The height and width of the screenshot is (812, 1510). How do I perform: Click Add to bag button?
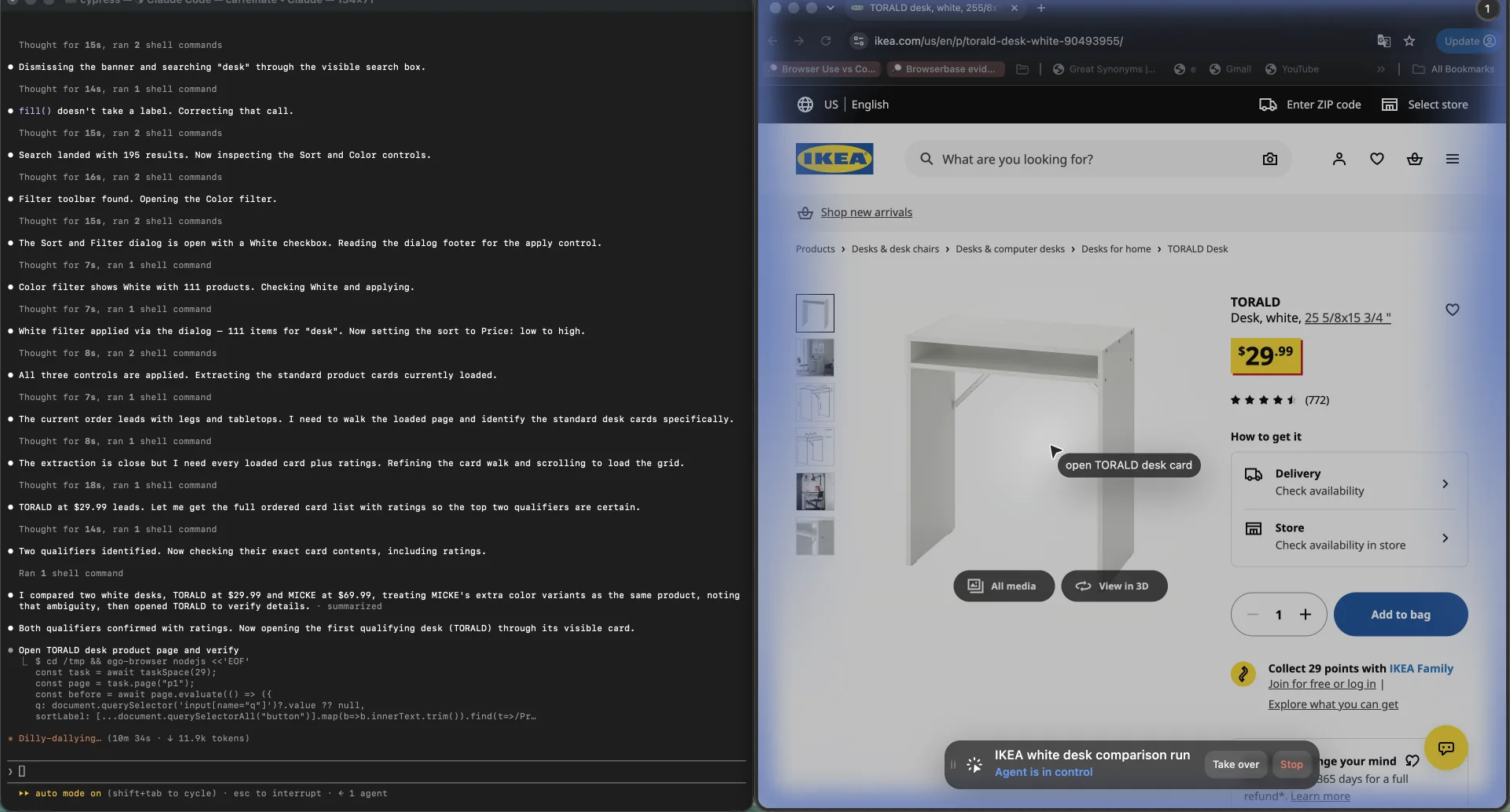click(1401, 615)
